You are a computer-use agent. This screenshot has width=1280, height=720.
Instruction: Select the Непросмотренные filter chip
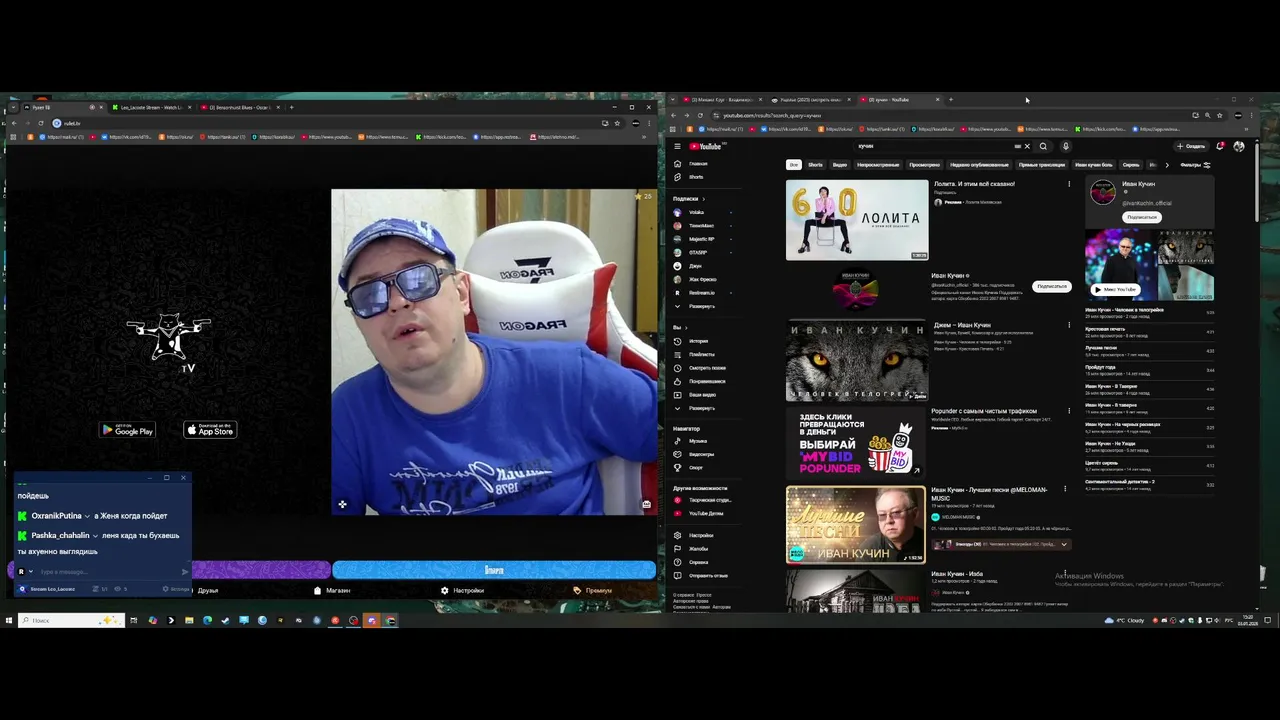coord(878,165)
